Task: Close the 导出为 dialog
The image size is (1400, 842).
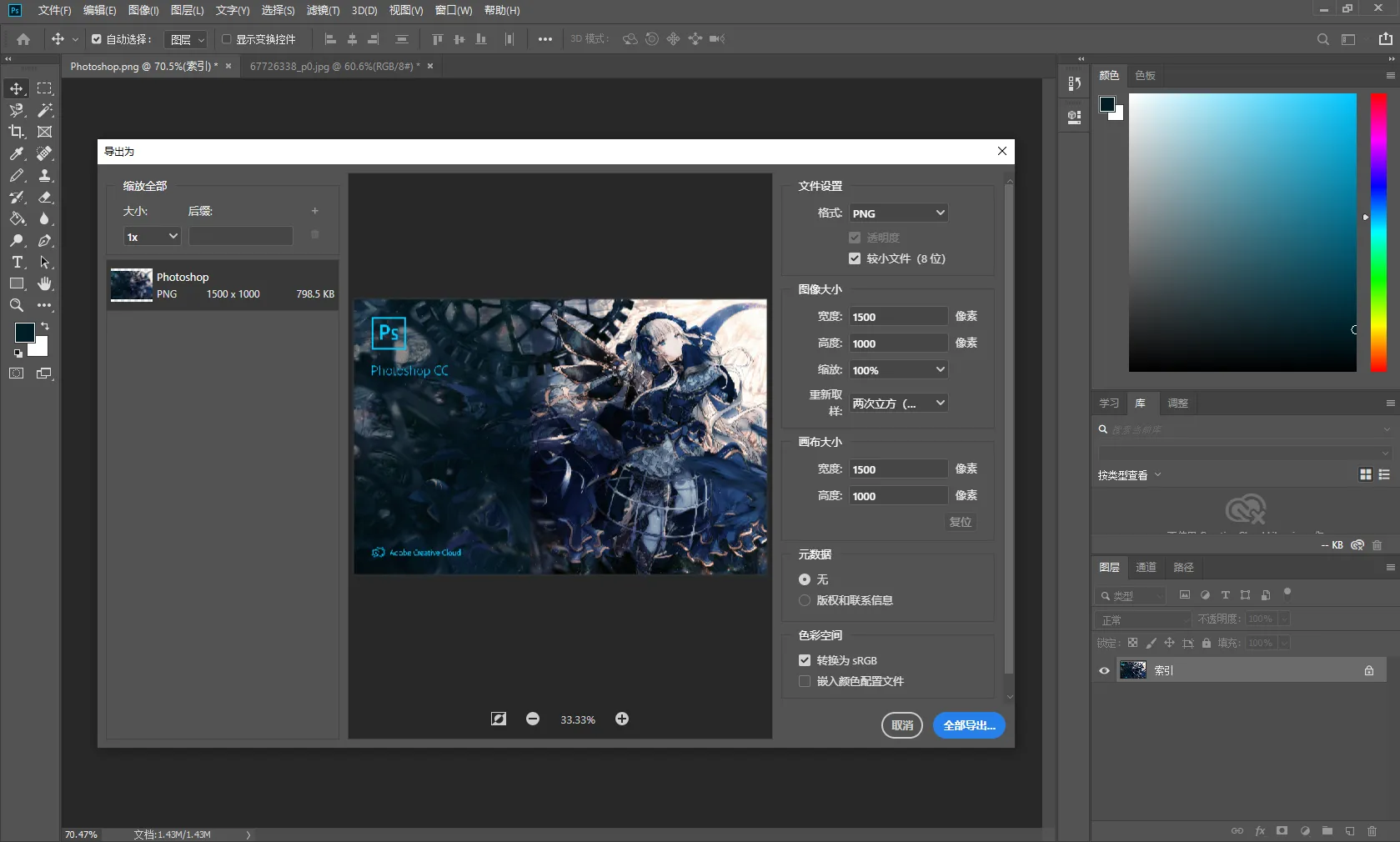Action: (x=1002, y=151)
